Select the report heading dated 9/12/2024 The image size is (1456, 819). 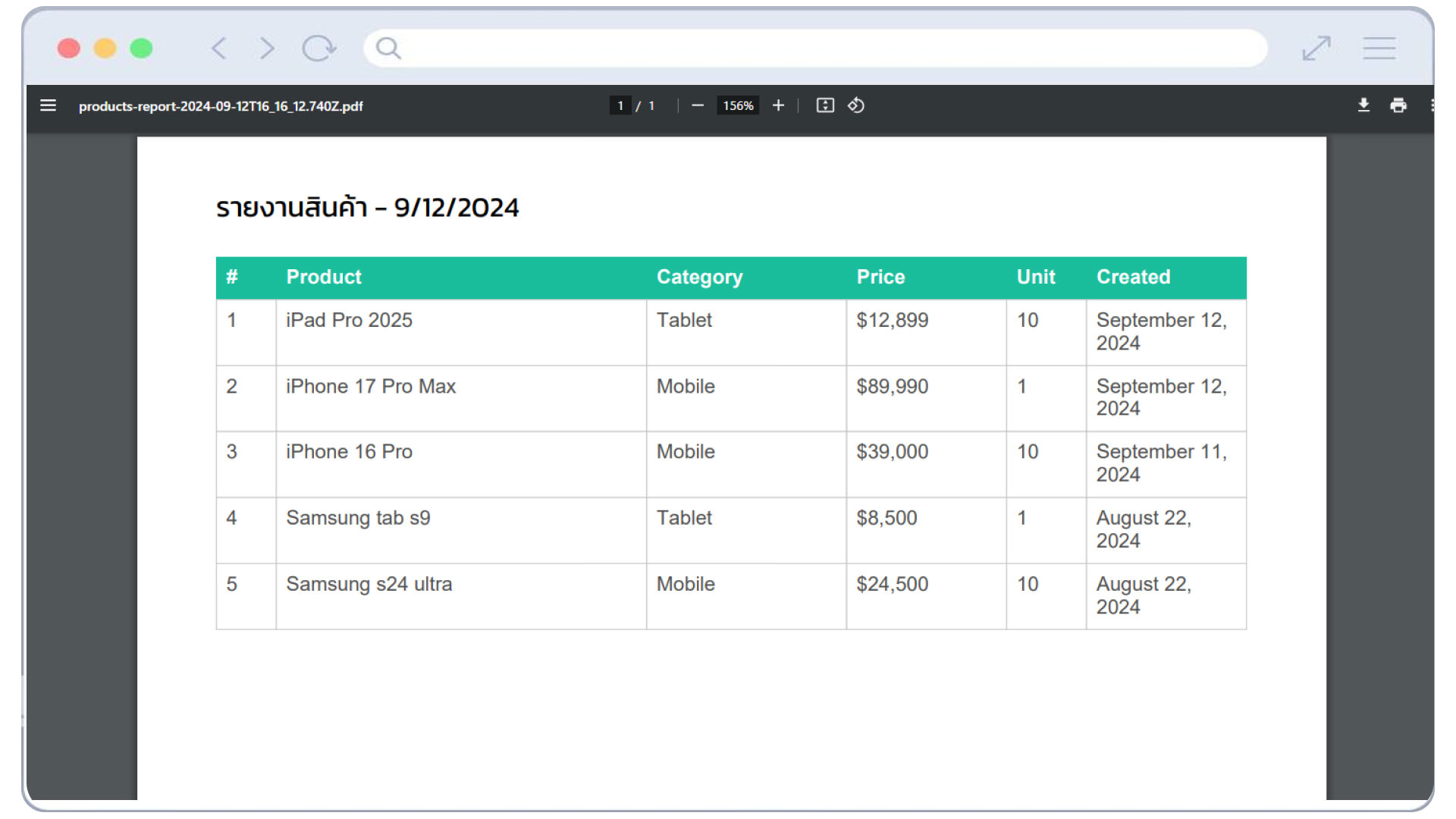point(368,207)
